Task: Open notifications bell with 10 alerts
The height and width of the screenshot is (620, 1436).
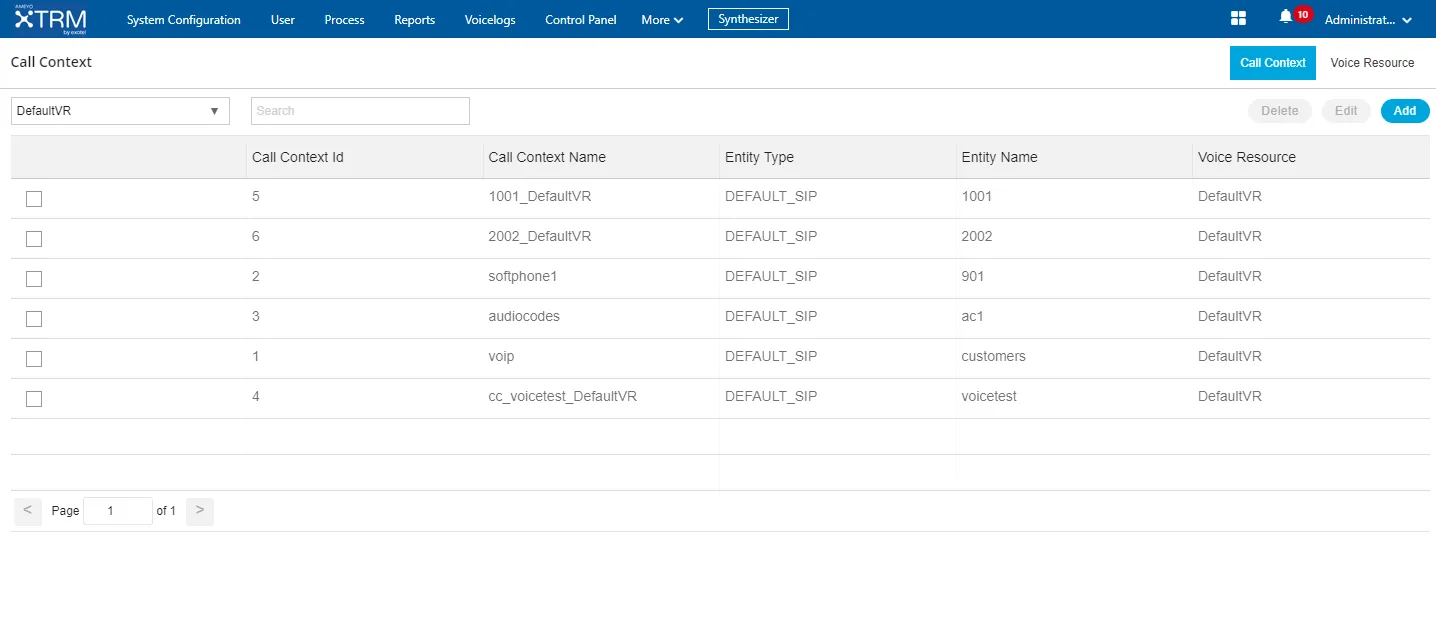Action: [x=1286, y=17]
